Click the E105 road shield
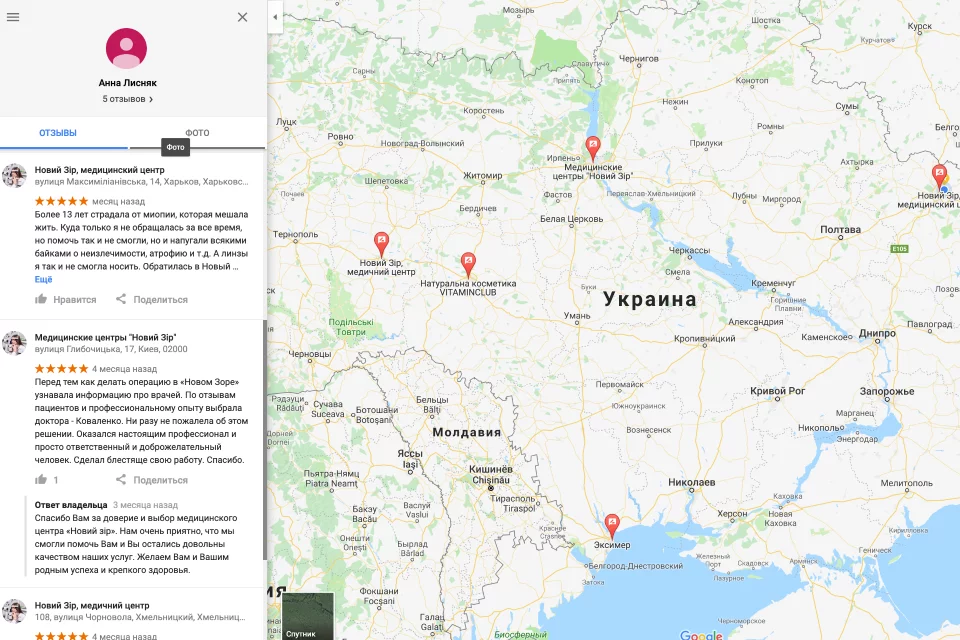Image resolution: width=960 pixels, height=640 pixels. (x=899, y=249)
